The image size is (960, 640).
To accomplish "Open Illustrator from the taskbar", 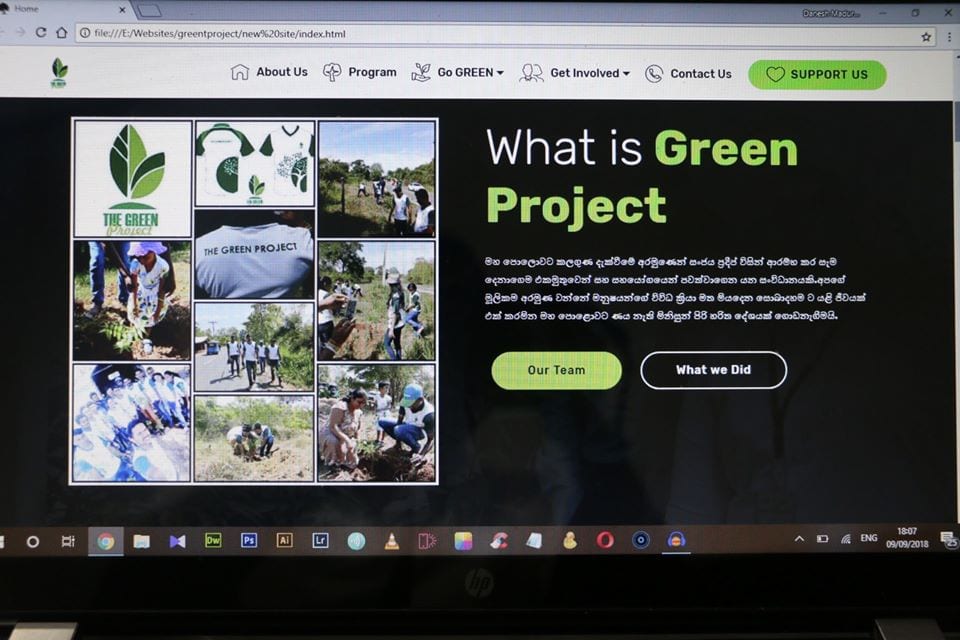I will click(284, 540).
